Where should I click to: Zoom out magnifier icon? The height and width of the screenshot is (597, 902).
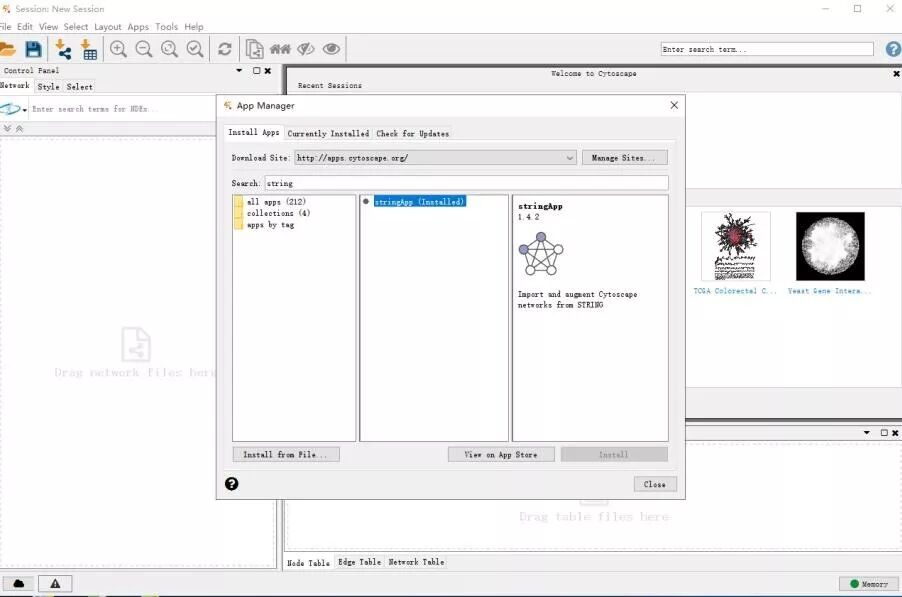(144, 49)
